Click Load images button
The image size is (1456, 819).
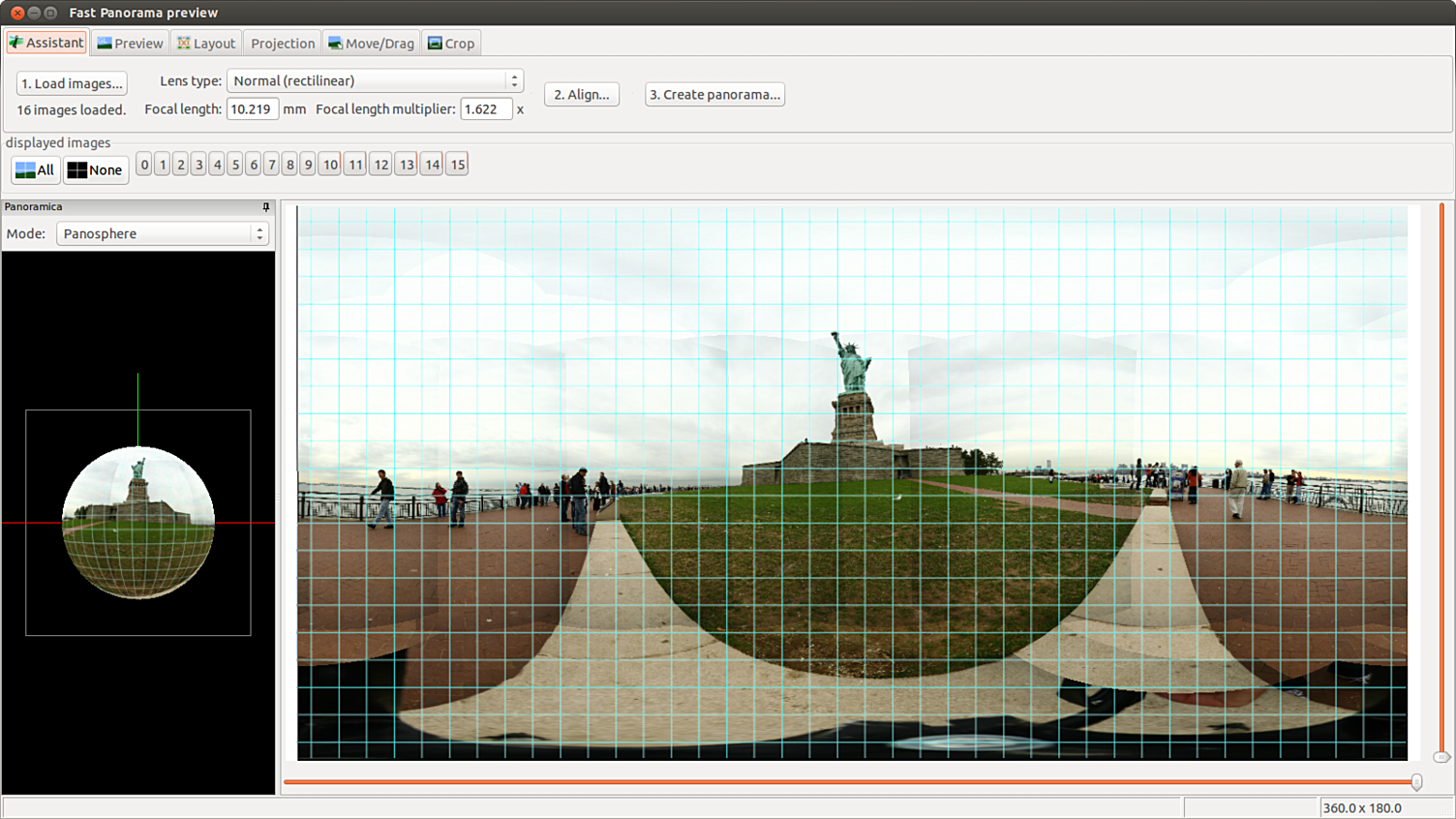tap(72, 84)
